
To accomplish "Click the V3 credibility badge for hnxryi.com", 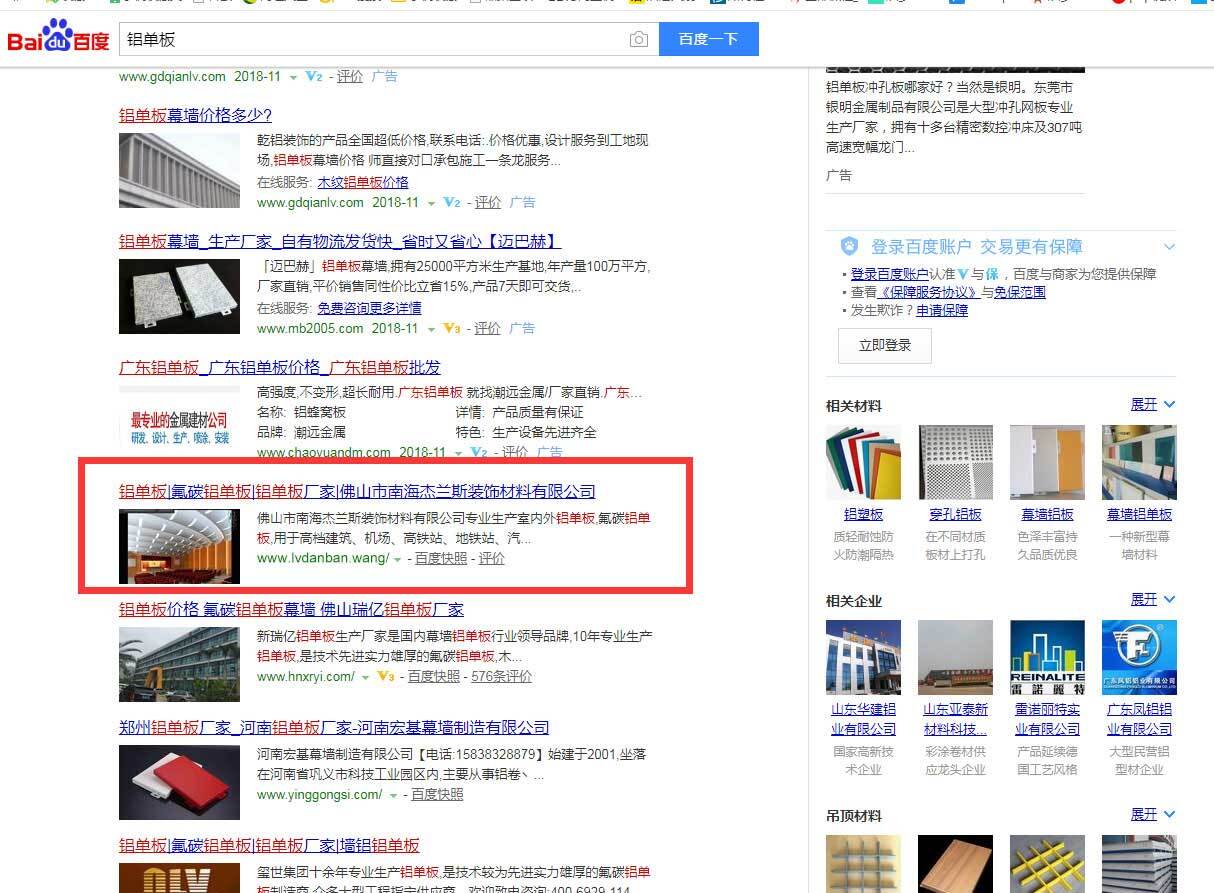I will pos(386,676).
